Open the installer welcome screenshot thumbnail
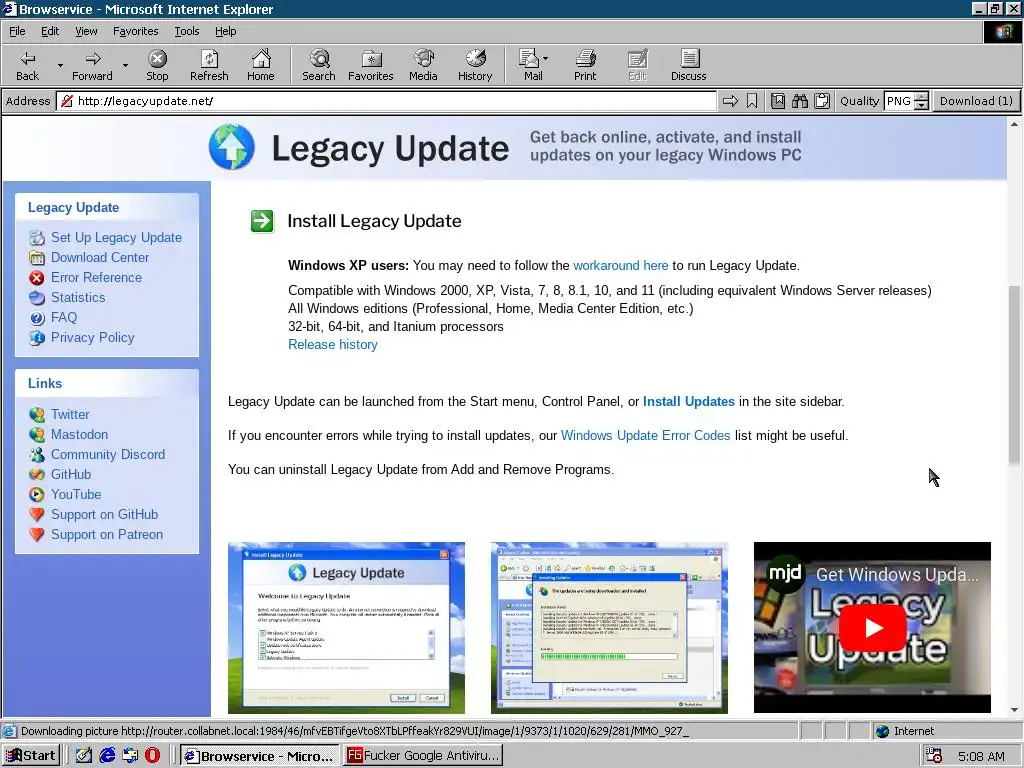This screenshot has width=1024, height=768. point(346,628)
